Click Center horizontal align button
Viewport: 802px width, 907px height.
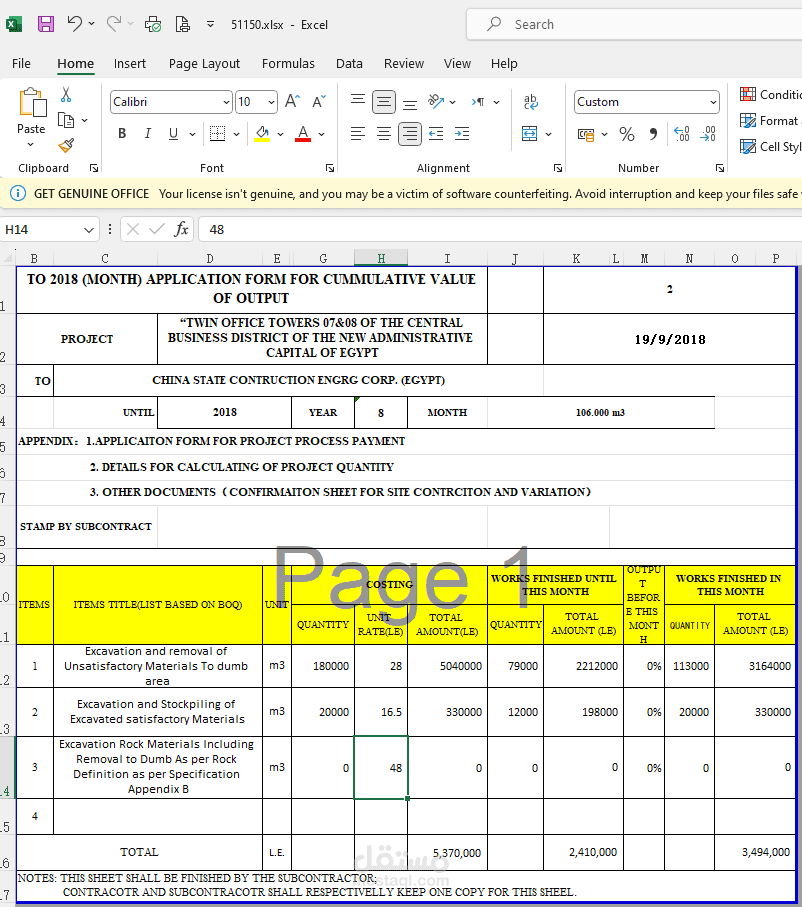coord(384,134)
